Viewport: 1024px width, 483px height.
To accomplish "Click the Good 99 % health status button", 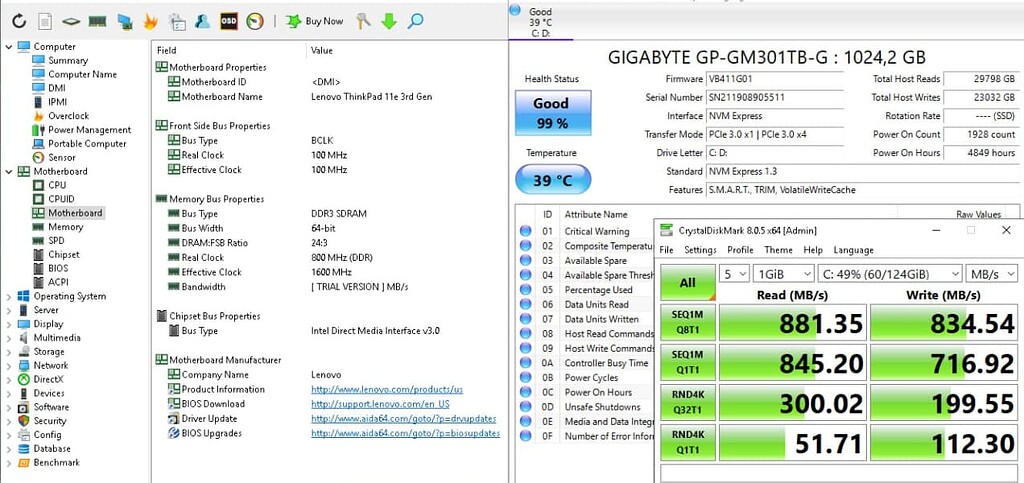I will pos(552,113).
